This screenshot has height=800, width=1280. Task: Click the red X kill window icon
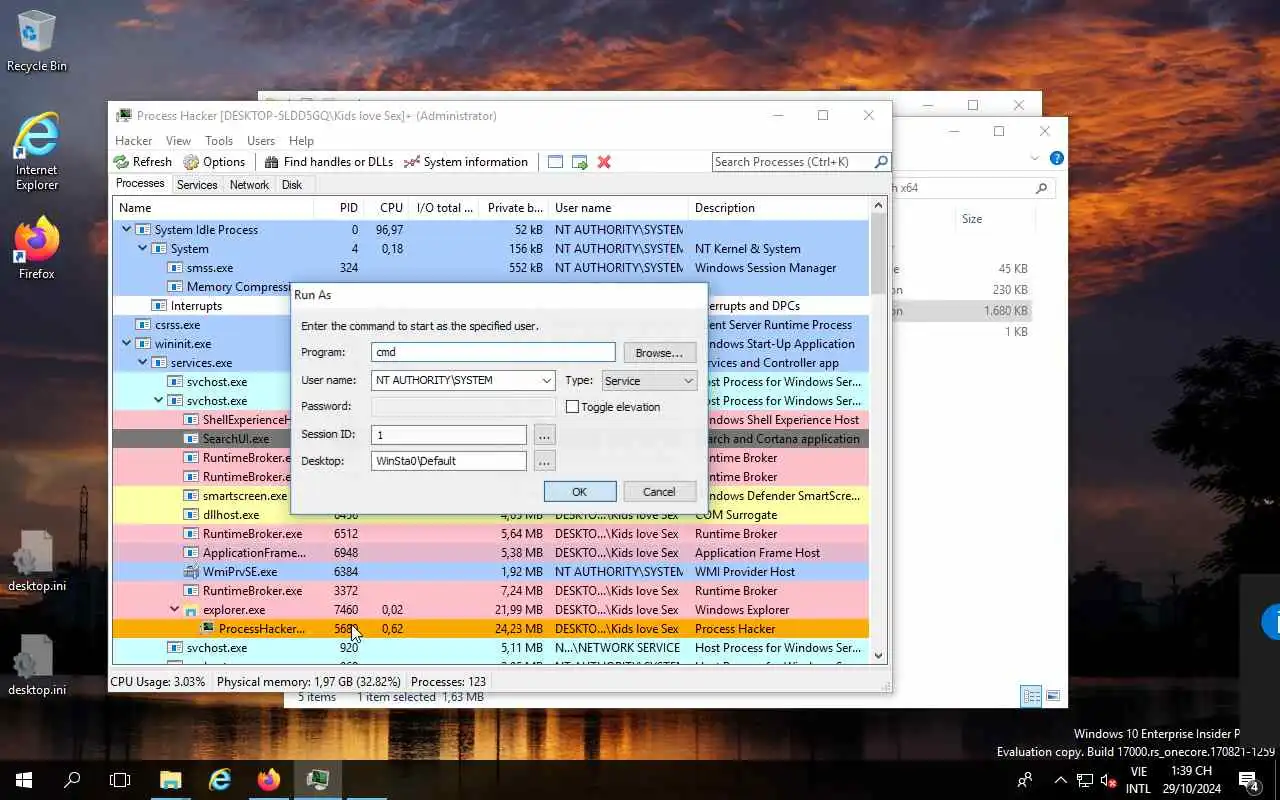[x=604, y=162]
